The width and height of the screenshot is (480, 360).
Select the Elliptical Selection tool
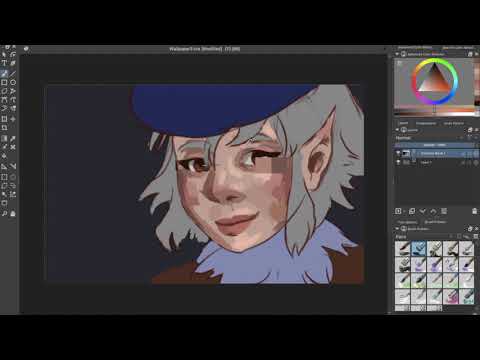[13, 177]
